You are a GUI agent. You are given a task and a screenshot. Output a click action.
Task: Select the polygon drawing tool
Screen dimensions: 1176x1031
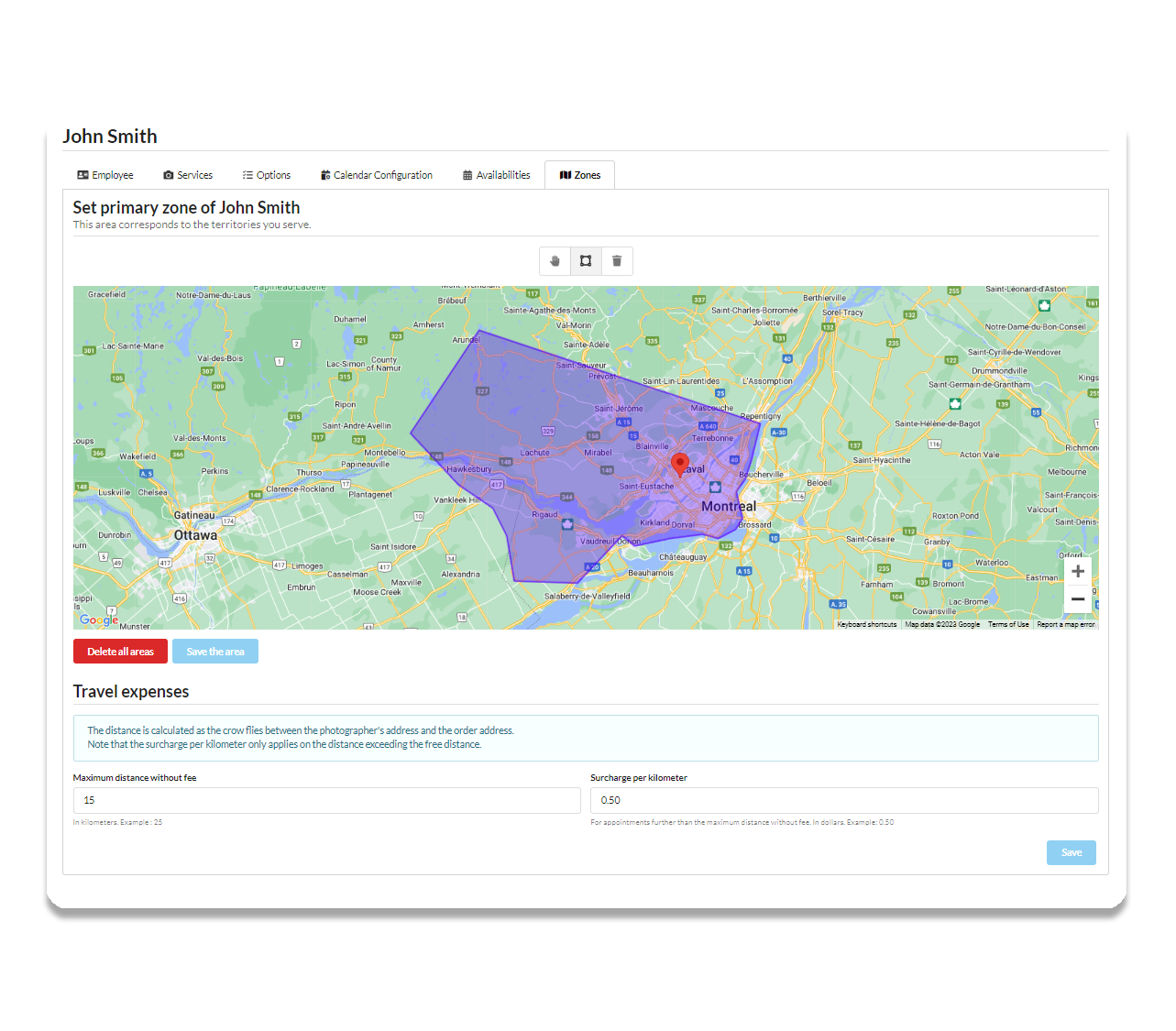pyautogui.click(x=586, y=261)
